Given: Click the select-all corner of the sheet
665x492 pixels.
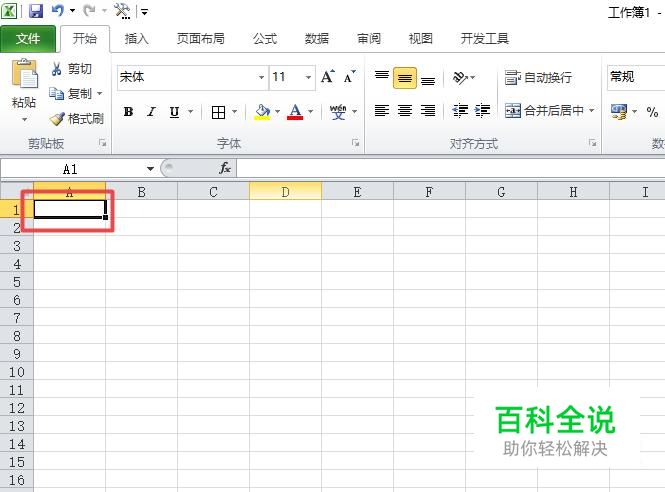Looking at the screenshot, I should tap(17, 191).
